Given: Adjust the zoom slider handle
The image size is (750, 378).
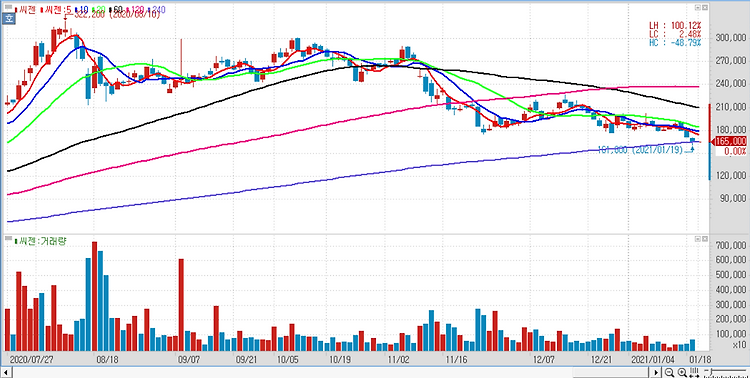Looking at the screenshot, I should tap(712, 372).
